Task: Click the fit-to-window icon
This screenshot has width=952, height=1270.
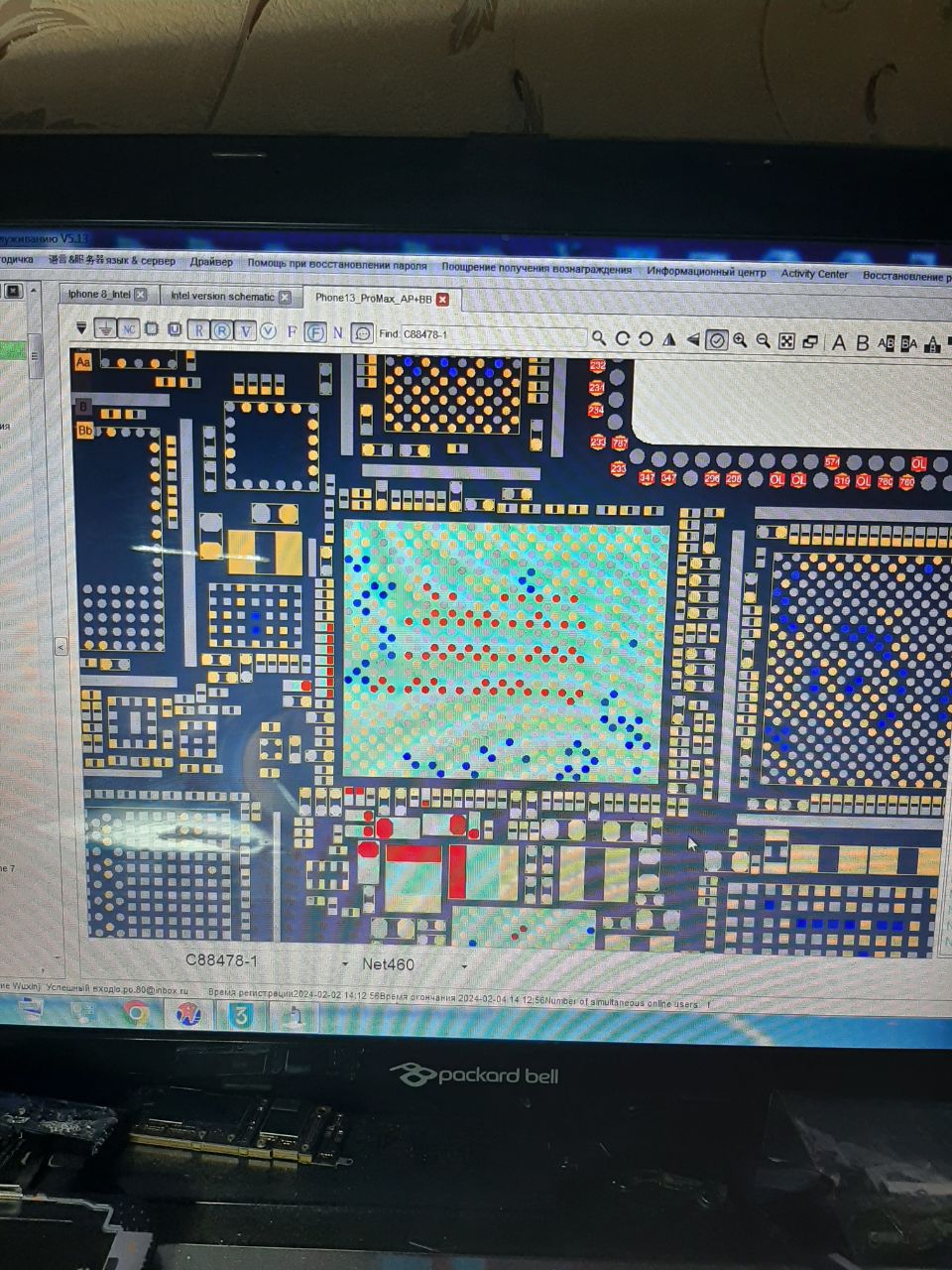Action: 786,341
